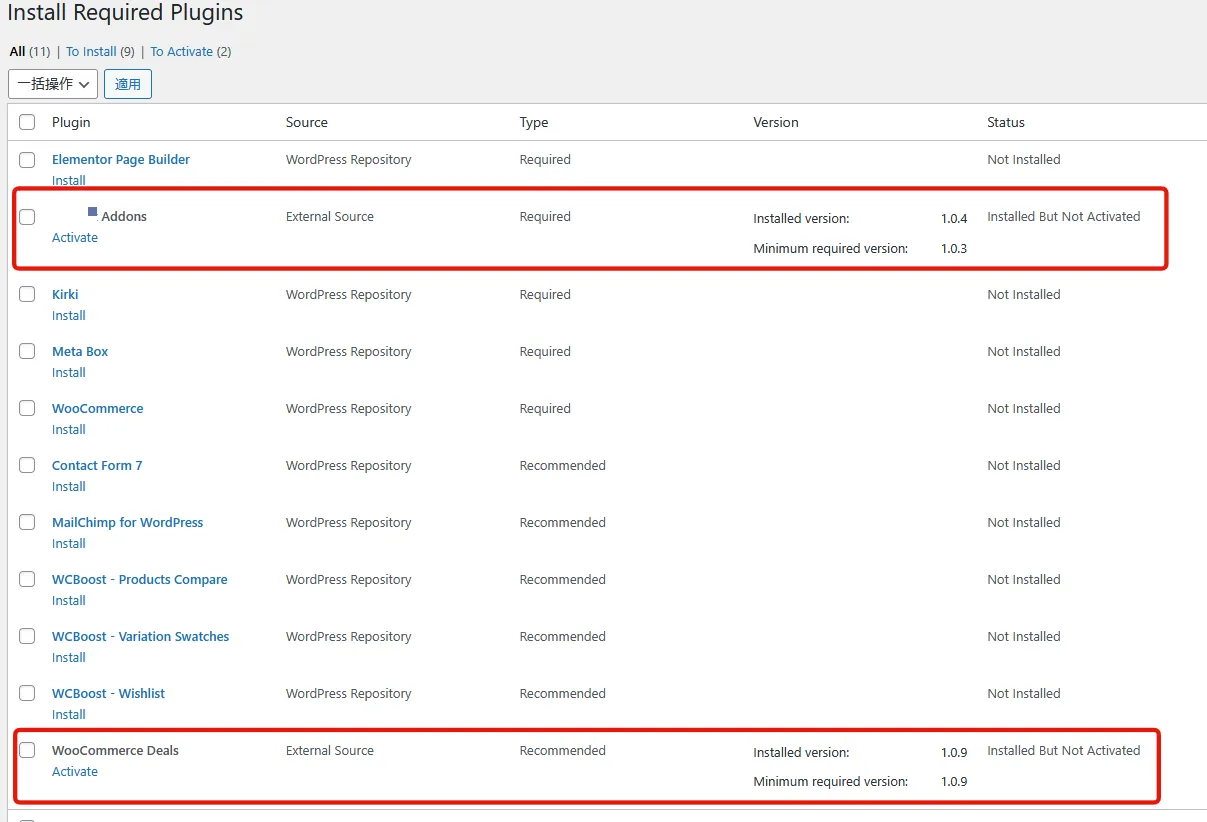Viewport: 1207px width, 822px height.
Task: Click the Plugin column header
Action: (x=71, y=122)
